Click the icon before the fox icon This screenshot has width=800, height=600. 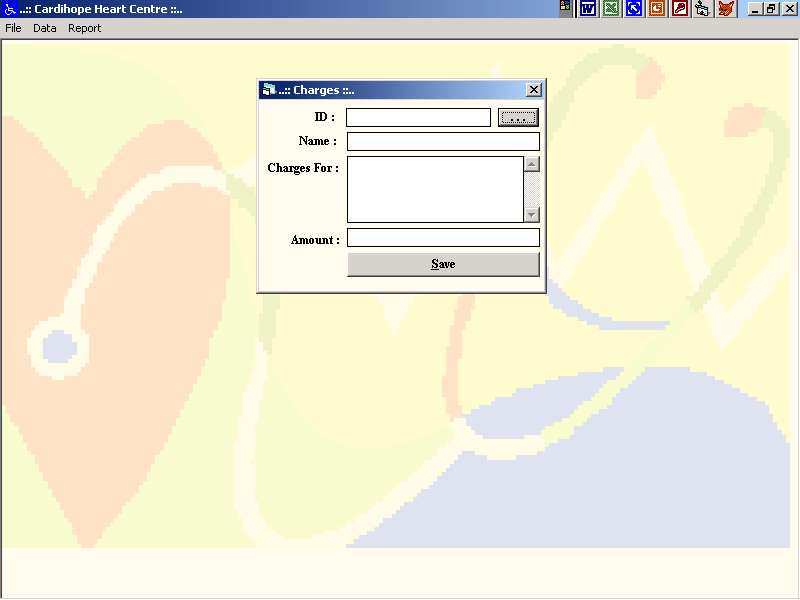(x=703, y=8)
